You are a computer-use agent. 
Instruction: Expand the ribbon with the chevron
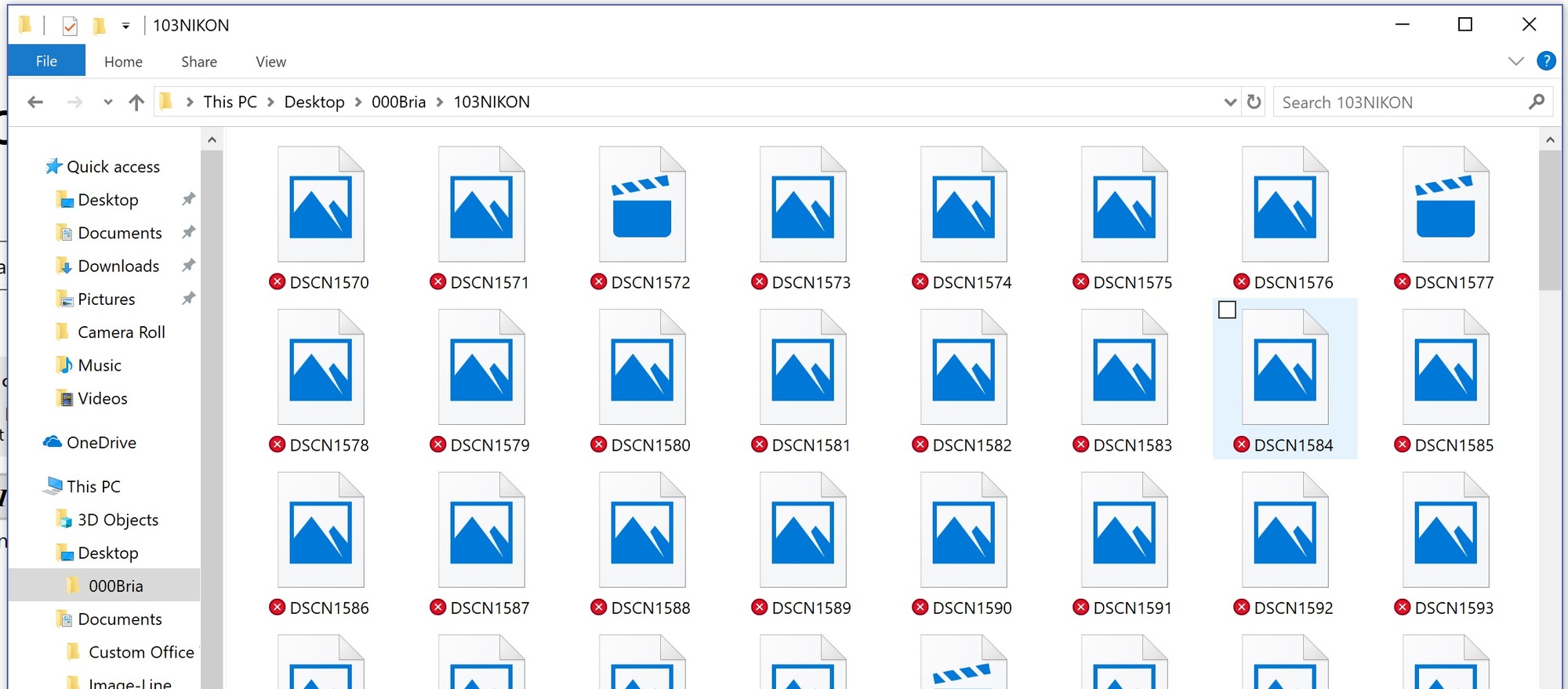[x=1515, y=61]
